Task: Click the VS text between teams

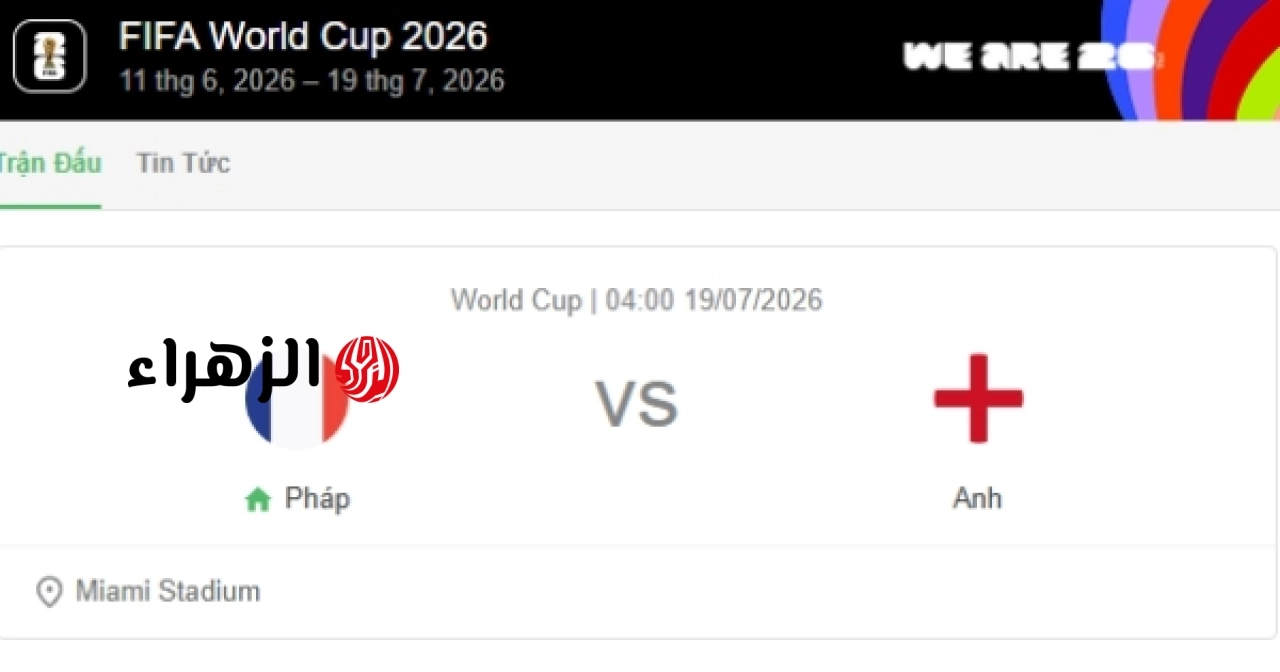Action: pos(637,404)
